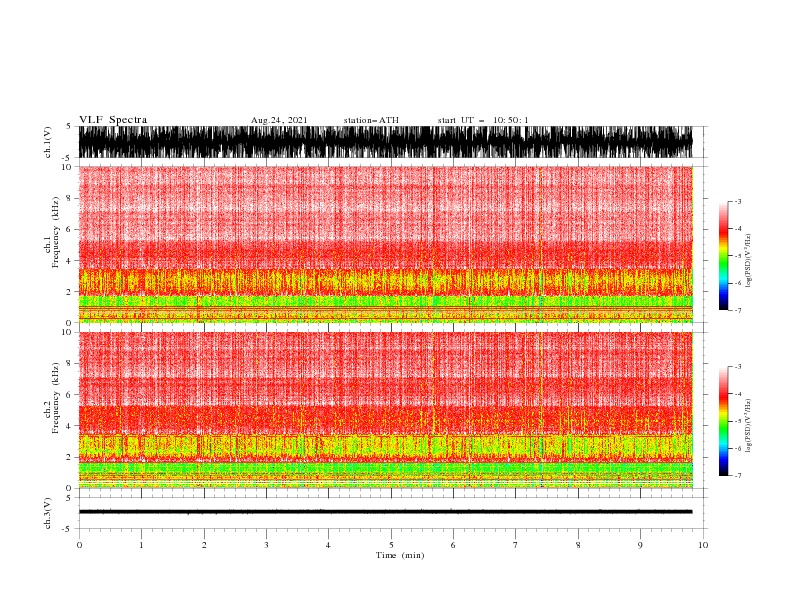Click the "8" kHz tick on ch.1 spectrogram
The height and width of the screenshot is (612, 792).
(x=70, y=198)
